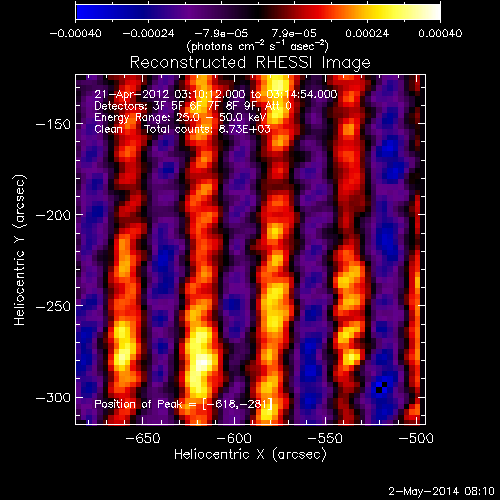Click the Total counts 8.73E+03 text
Viewport: 500px width, 500px height.
tap(207, 129)
